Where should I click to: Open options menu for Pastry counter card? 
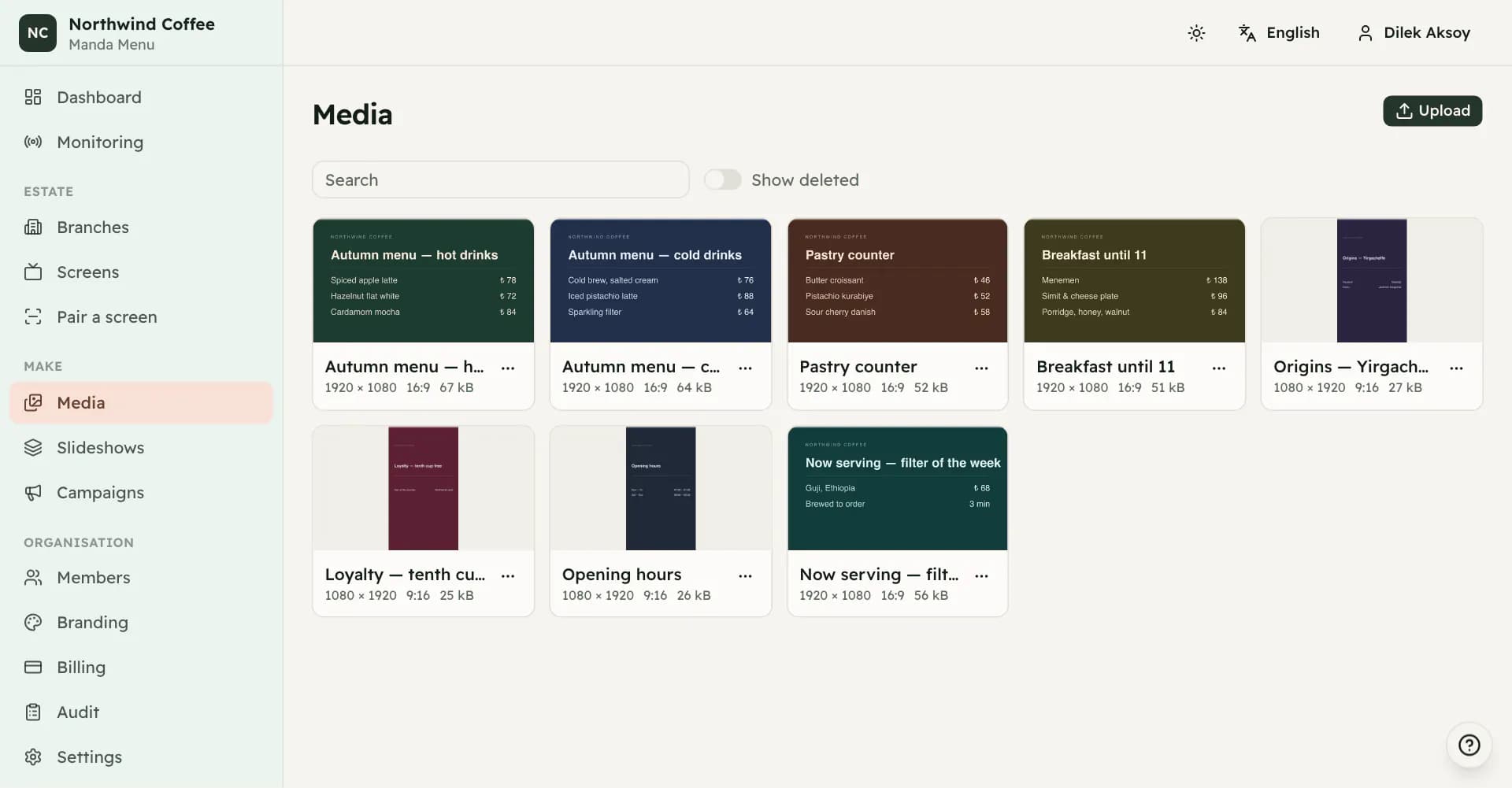coord(981,368)
